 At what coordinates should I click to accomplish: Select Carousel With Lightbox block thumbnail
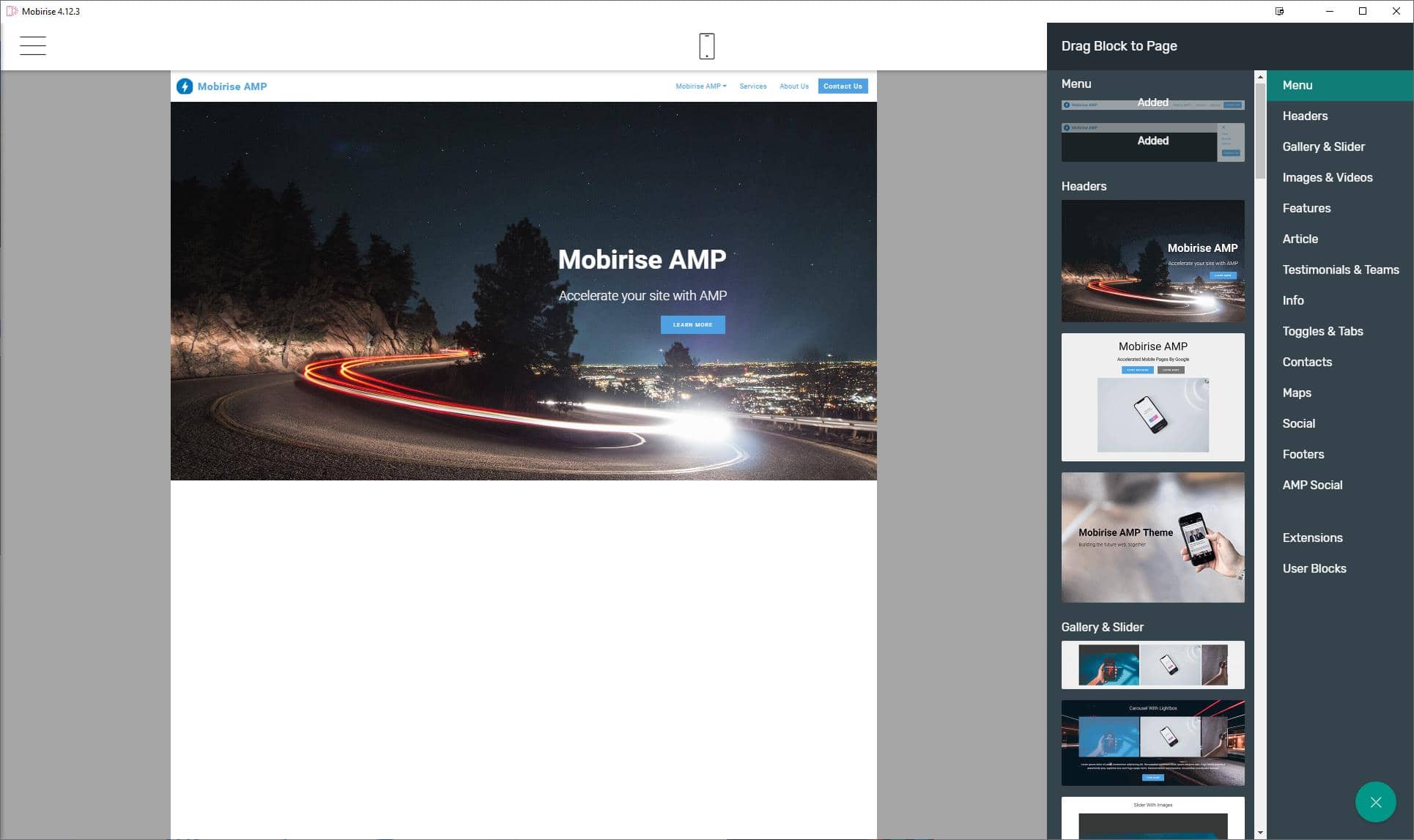coord(1152,743)
